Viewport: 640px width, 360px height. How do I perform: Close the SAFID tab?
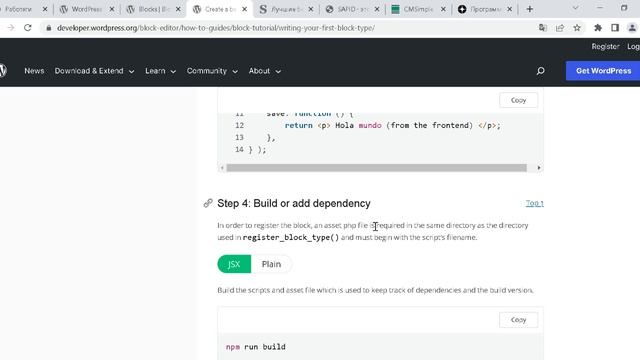point(377,9)
